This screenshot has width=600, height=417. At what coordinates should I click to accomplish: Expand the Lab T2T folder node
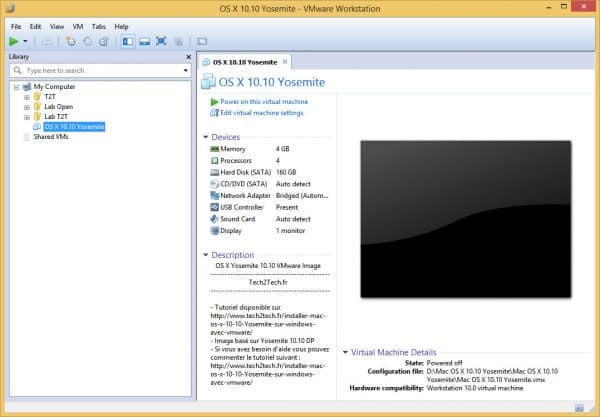[27, 117]
